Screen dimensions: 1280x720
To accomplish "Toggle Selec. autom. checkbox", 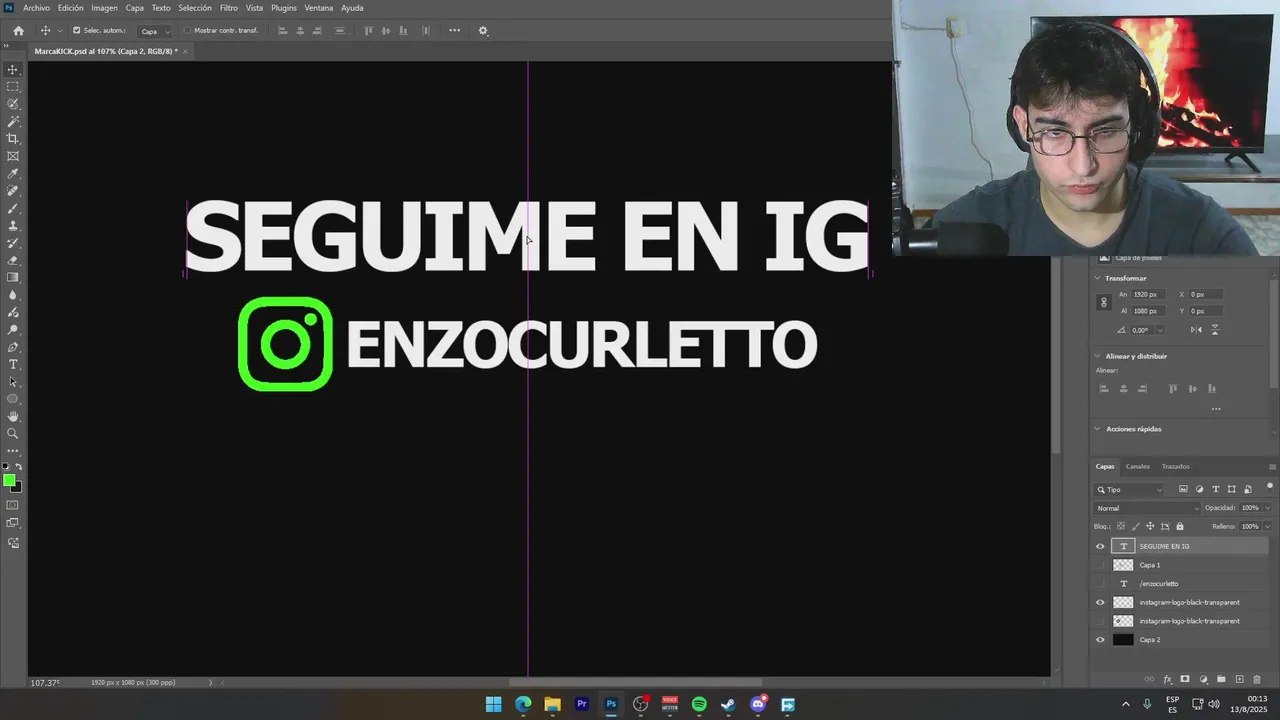I will click(76, 30).
